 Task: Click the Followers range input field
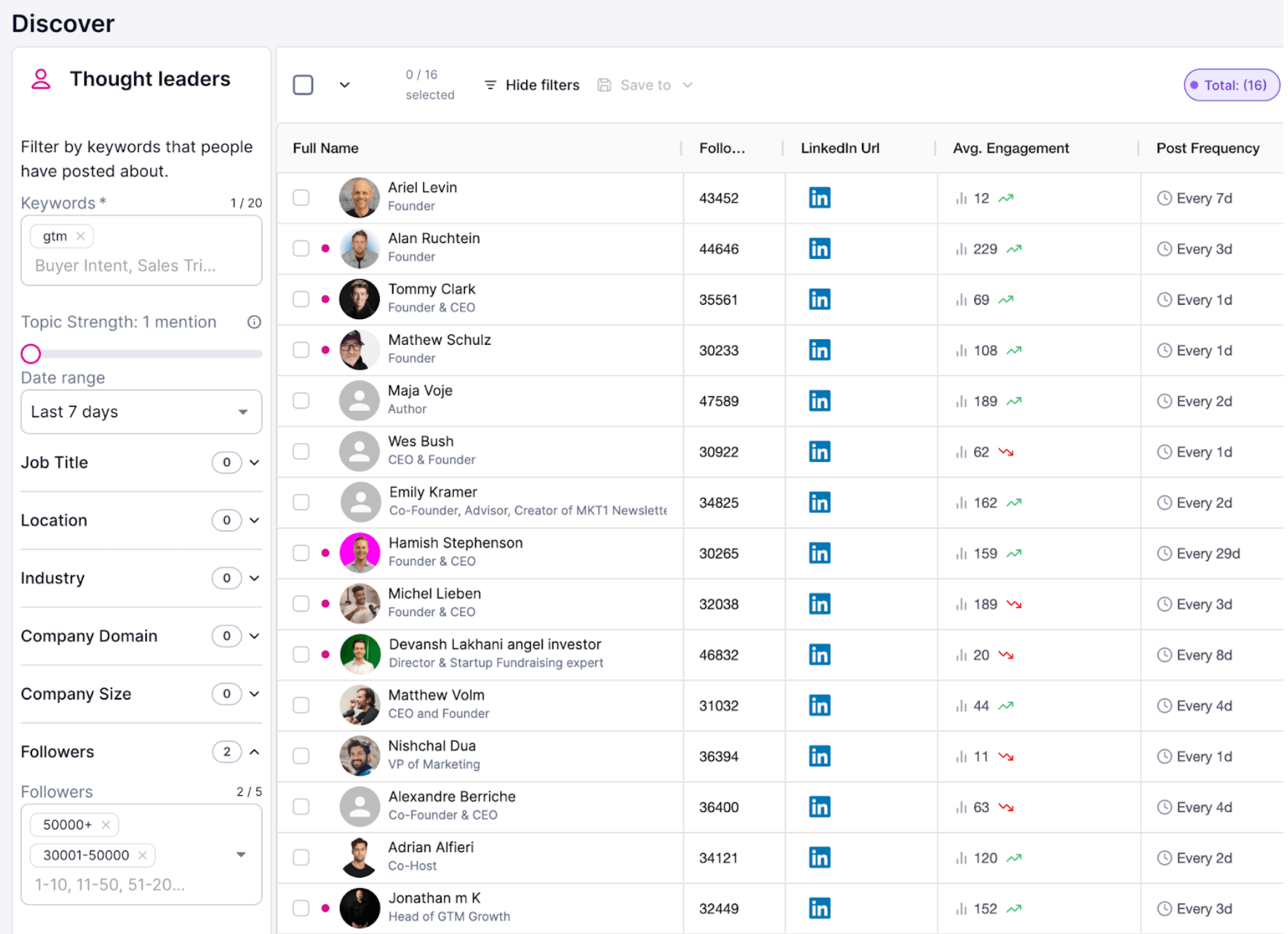pyautogui.click(x=142, y=854)
